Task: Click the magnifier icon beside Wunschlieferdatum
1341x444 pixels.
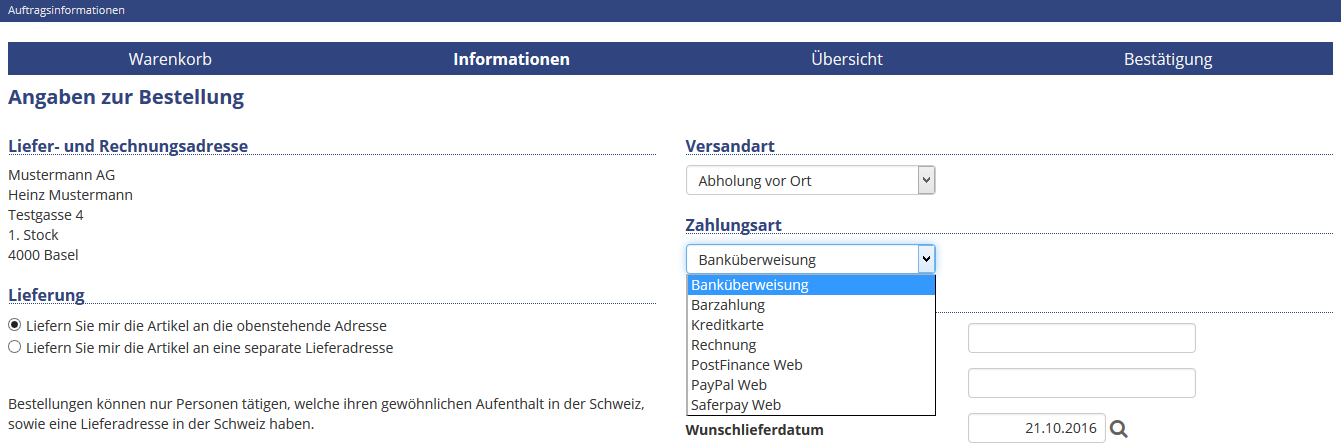Action: tap(1119, 429)
